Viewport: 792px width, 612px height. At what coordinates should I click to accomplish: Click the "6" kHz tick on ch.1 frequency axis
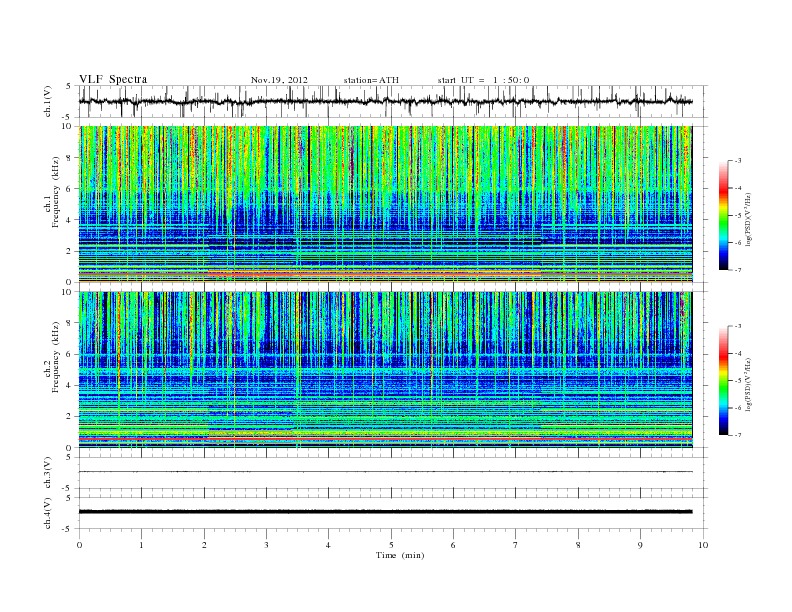click(70, 189)
